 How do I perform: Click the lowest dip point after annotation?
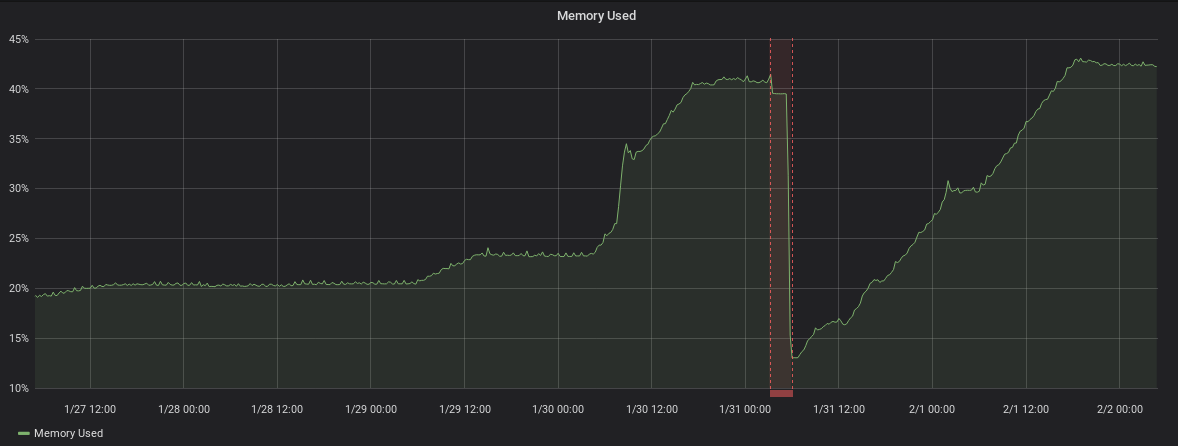coord(794,357)
